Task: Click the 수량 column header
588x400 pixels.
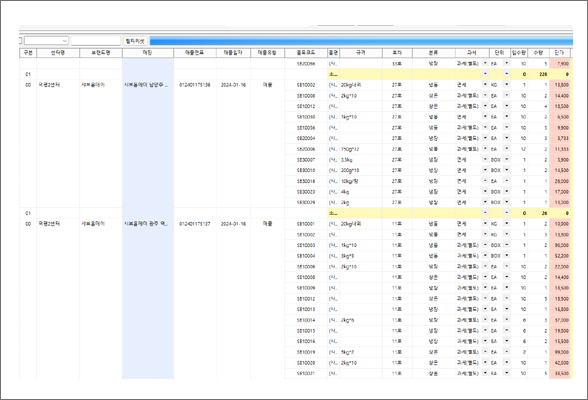Action: pos(538,53)
